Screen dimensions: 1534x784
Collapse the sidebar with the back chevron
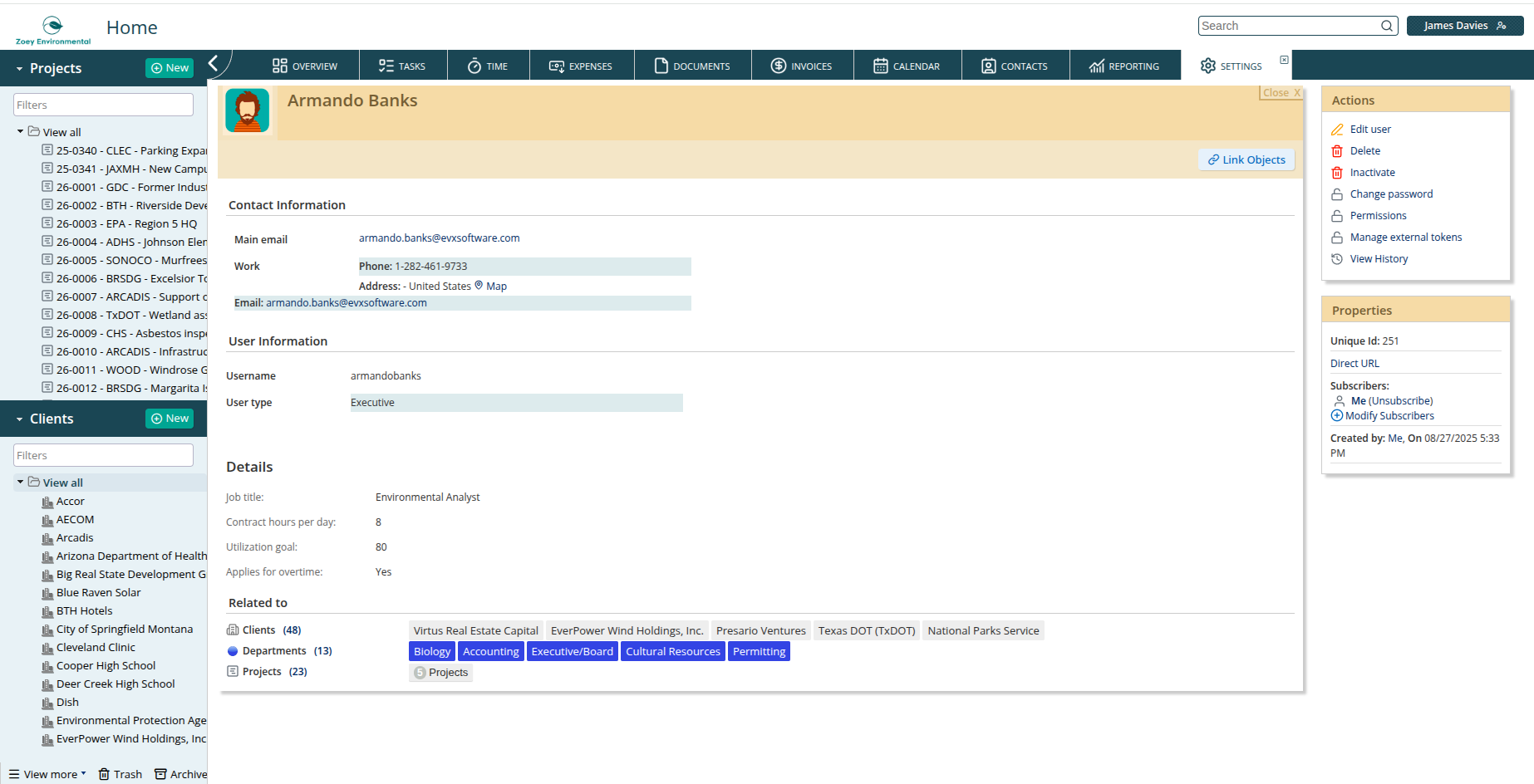tap(214, 63)
